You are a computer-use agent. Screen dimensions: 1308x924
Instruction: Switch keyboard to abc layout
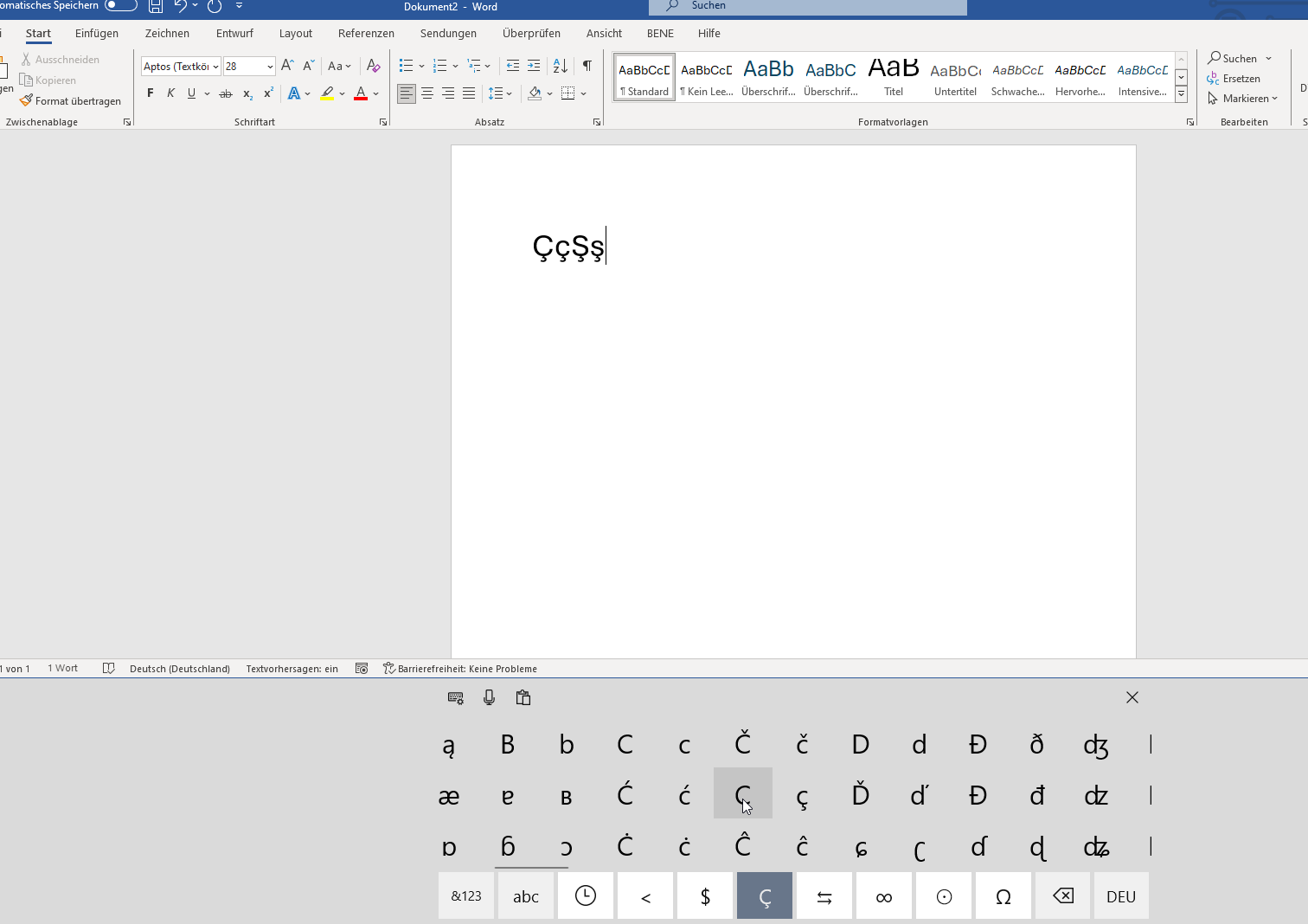[x=526, y=895]
